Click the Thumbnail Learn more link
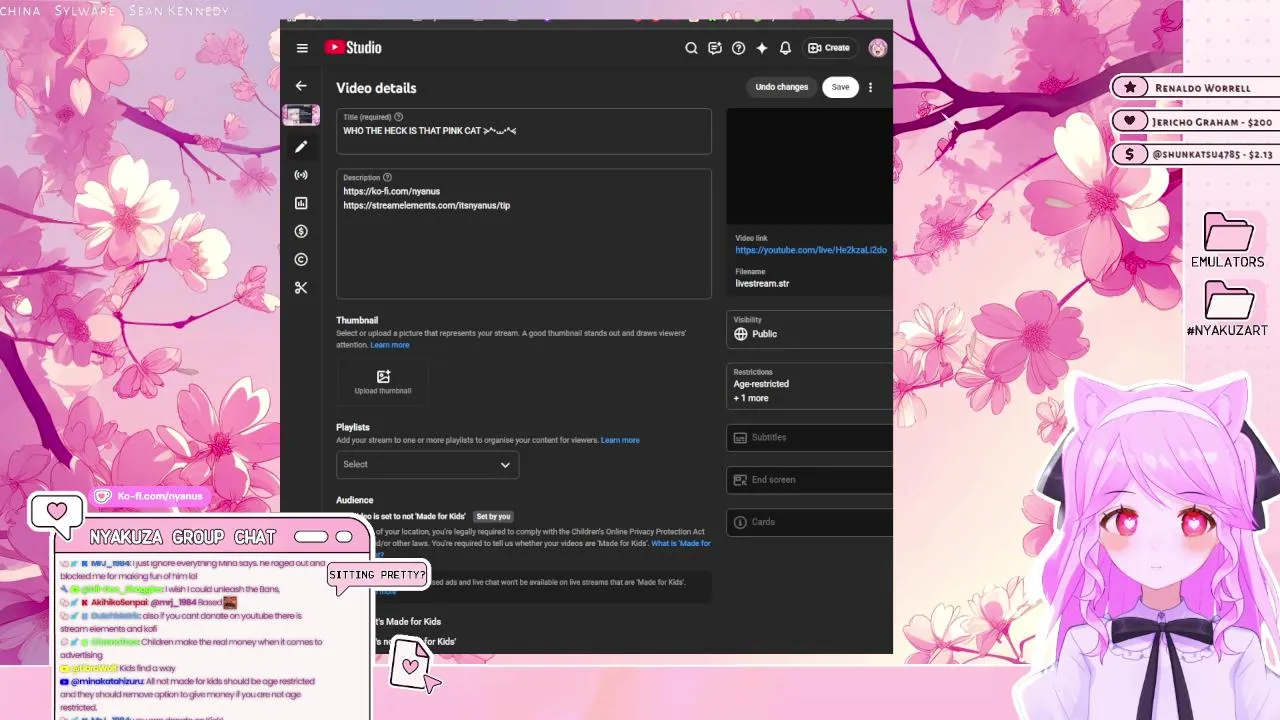The image size is (1280, 720). coord(390,345)
